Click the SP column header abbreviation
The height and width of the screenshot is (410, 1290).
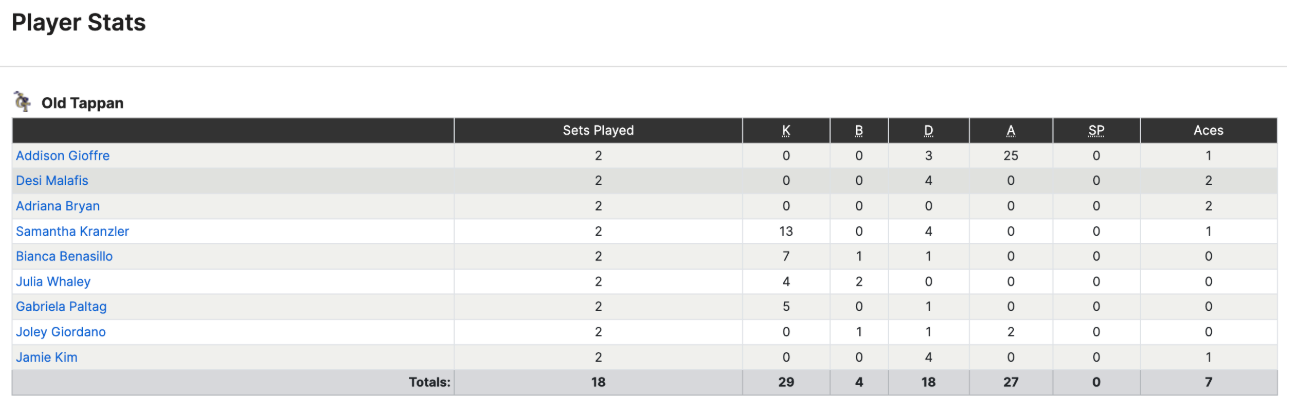coord(1096,130)
